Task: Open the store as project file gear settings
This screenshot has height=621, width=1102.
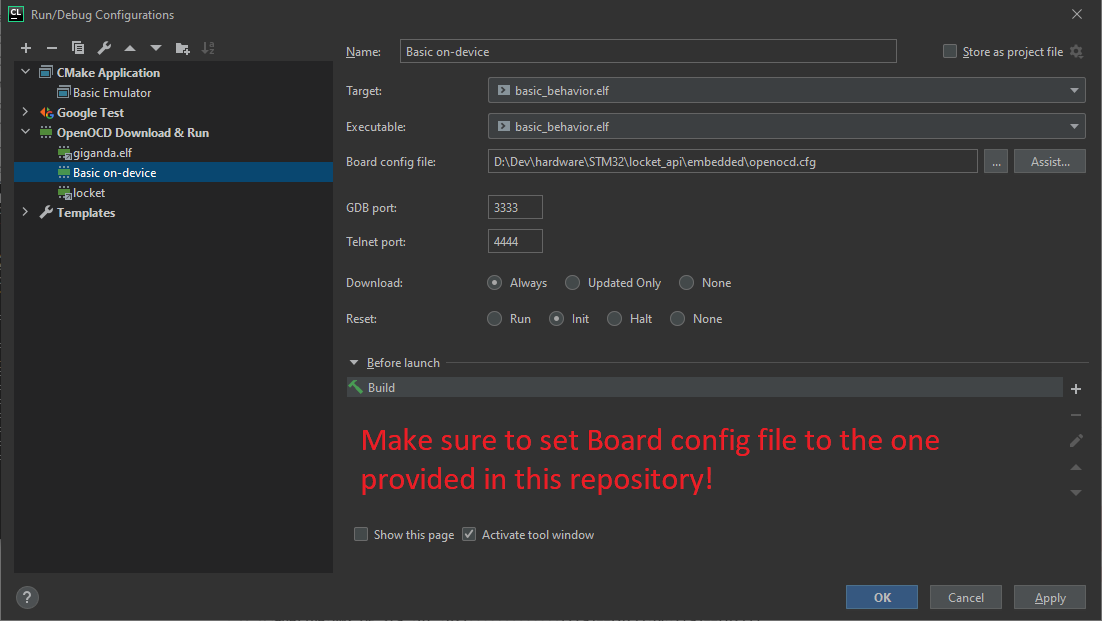Action: click(1076, 51)
